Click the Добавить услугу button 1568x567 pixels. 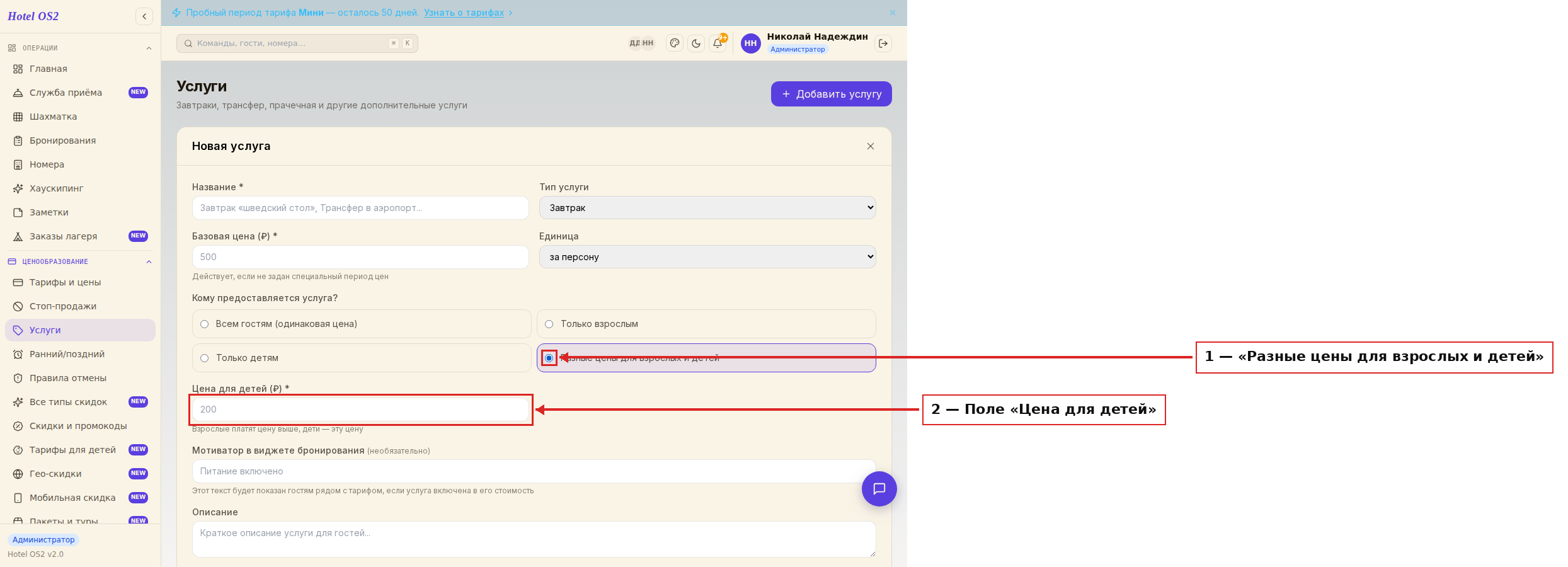click(x=832, y=94)
